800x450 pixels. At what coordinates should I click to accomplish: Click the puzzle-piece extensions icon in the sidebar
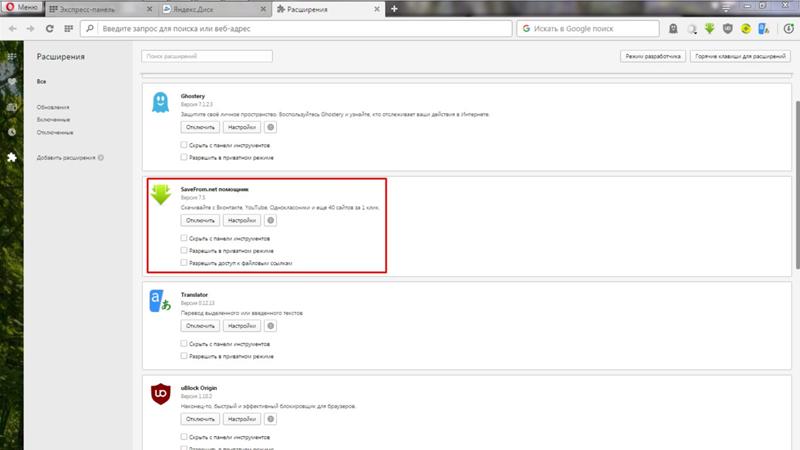click(12, 157)
